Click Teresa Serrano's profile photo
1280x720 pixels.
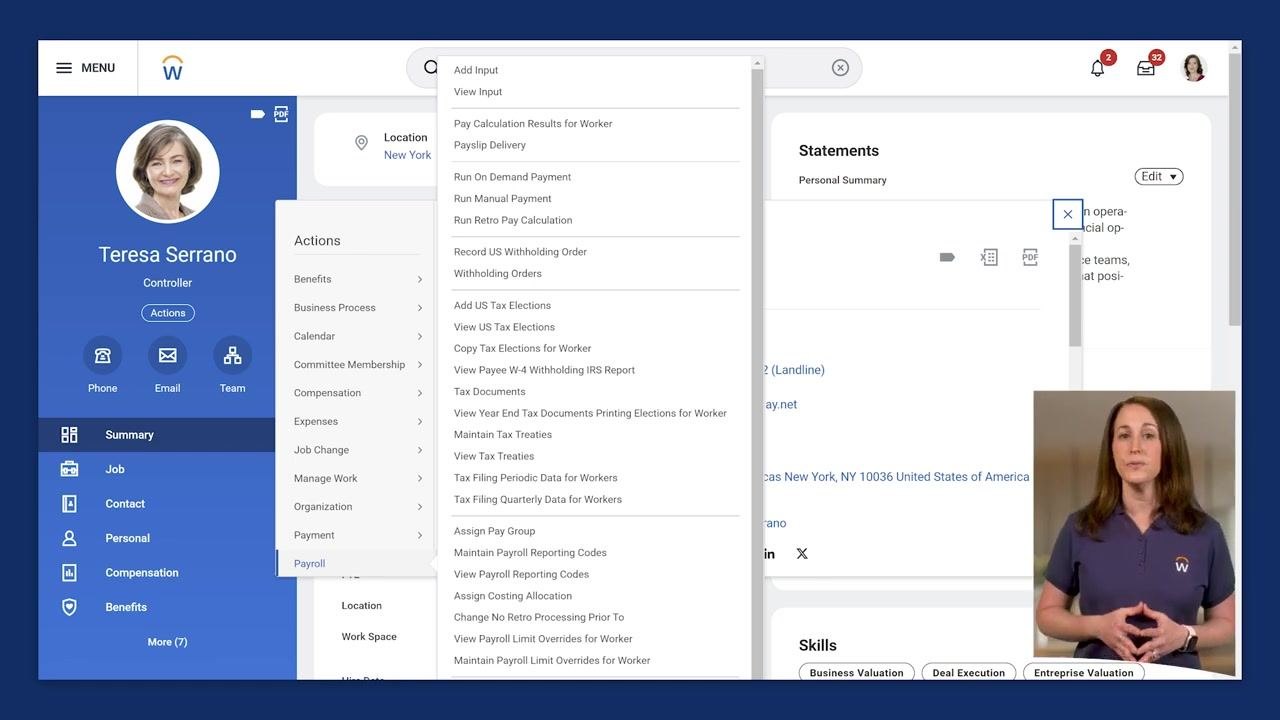pos(167,171)
